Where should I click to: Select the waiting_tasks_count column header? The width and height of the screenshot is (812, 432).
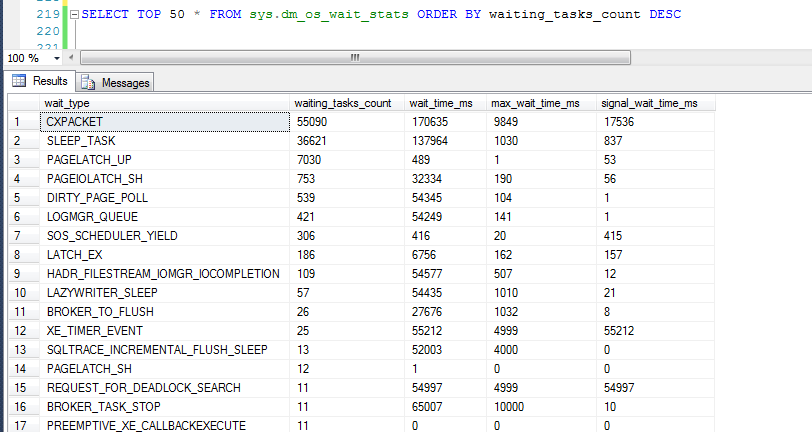(343, 103)
